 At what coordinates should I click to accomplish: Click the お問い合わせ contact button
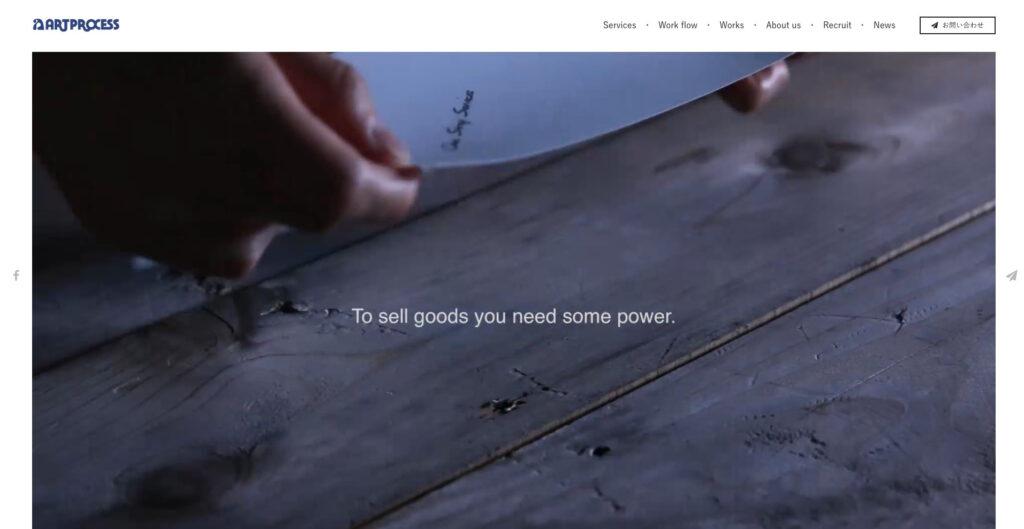click(x=957, y=25)
